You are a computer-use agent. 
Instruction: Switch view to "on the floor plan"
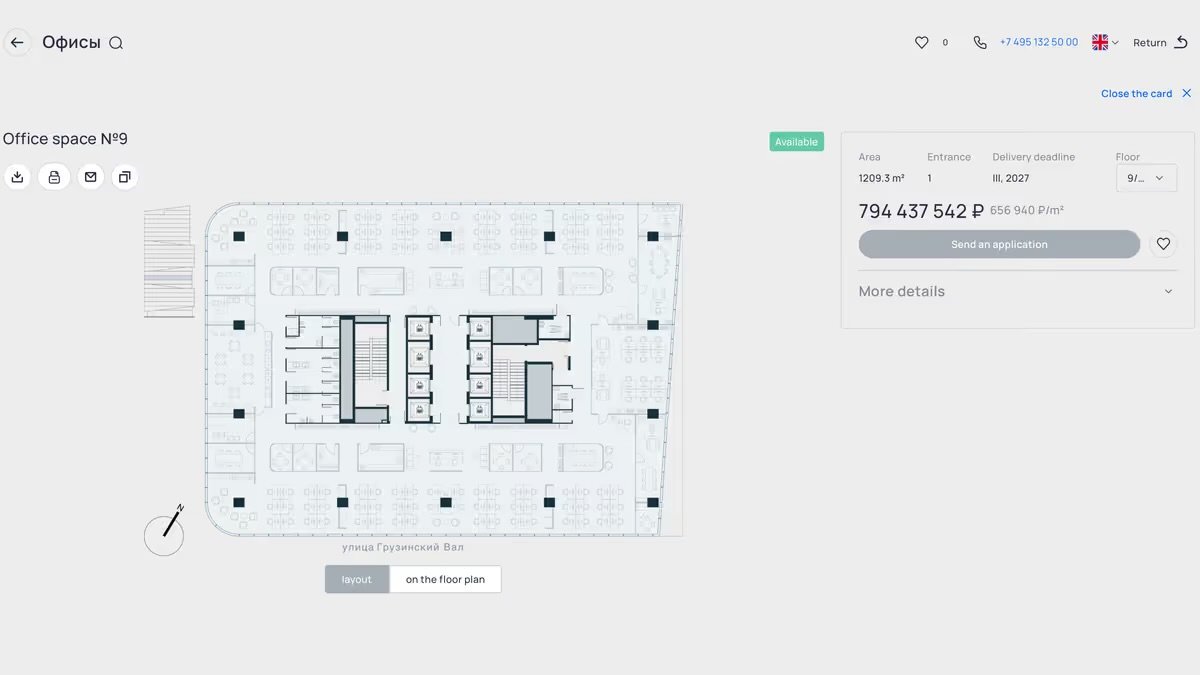[445, 580]
